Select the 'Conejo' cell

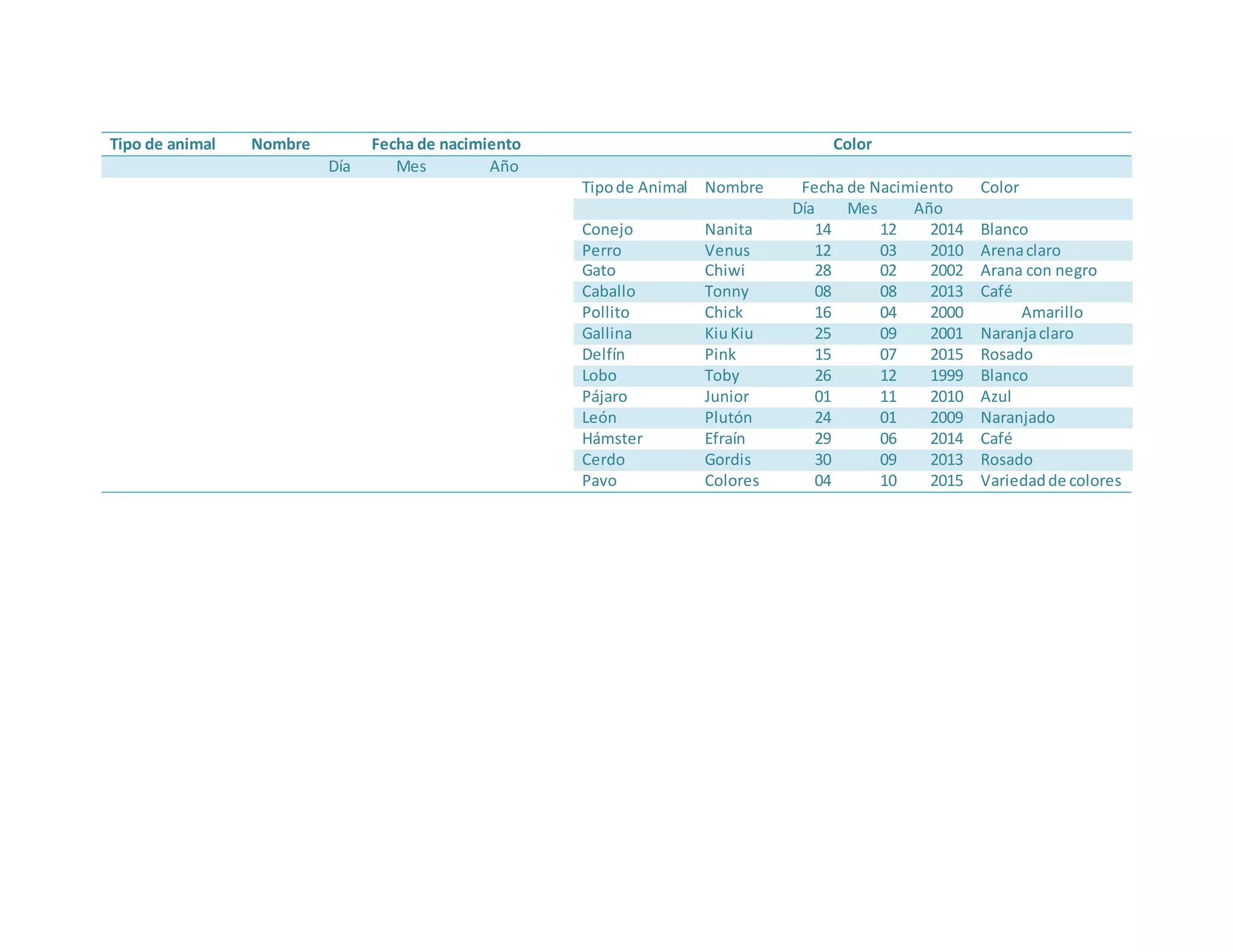(607, 229)
